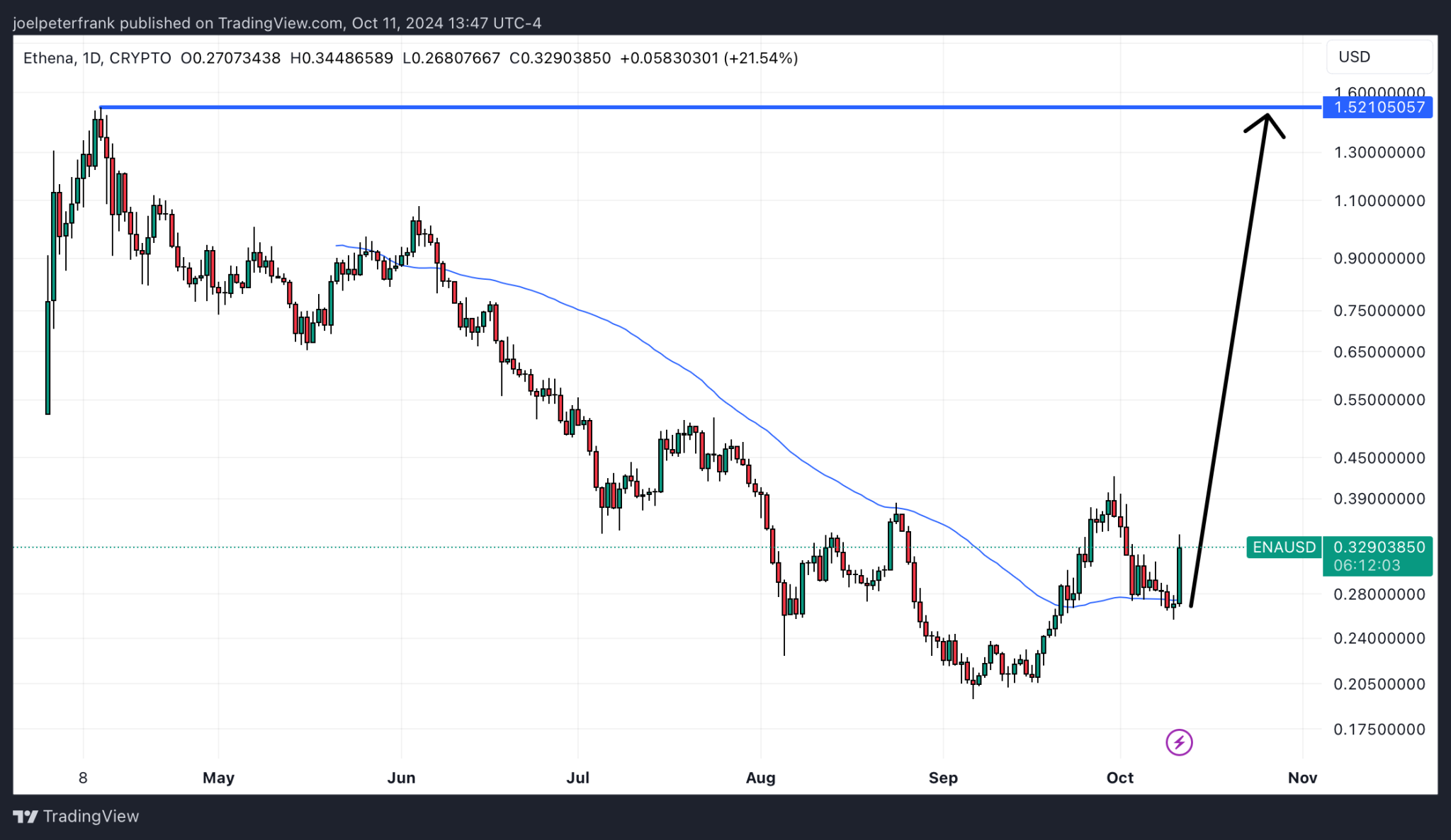
Task: Click the blue horizontal resistance line
Action: pyautogui.click(x=708, y=108)
